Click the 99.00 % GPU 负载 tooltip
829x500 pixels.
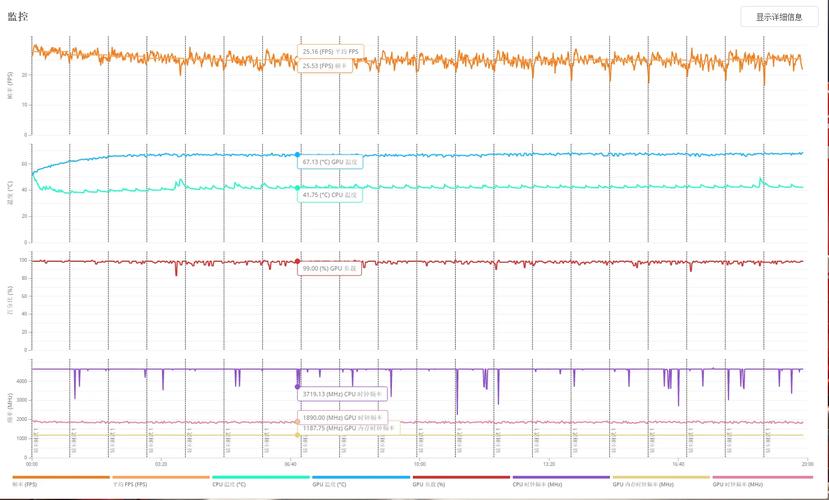coord(331,269)
